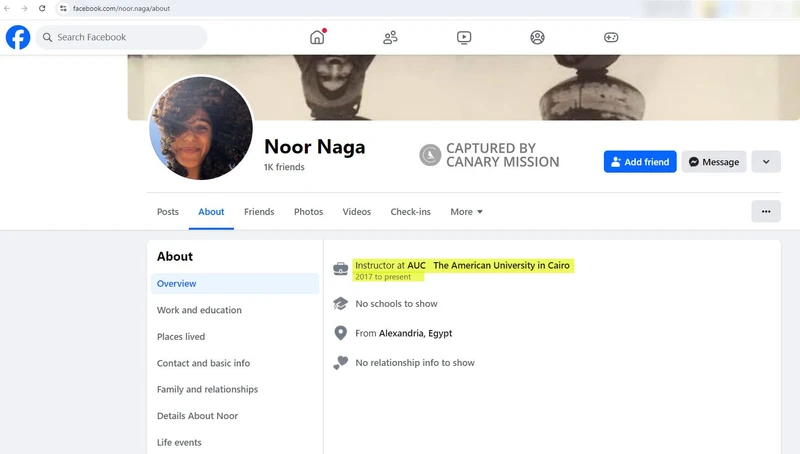Open Life events section
Viewport: 800px width, 454px height.
point(179,442)
